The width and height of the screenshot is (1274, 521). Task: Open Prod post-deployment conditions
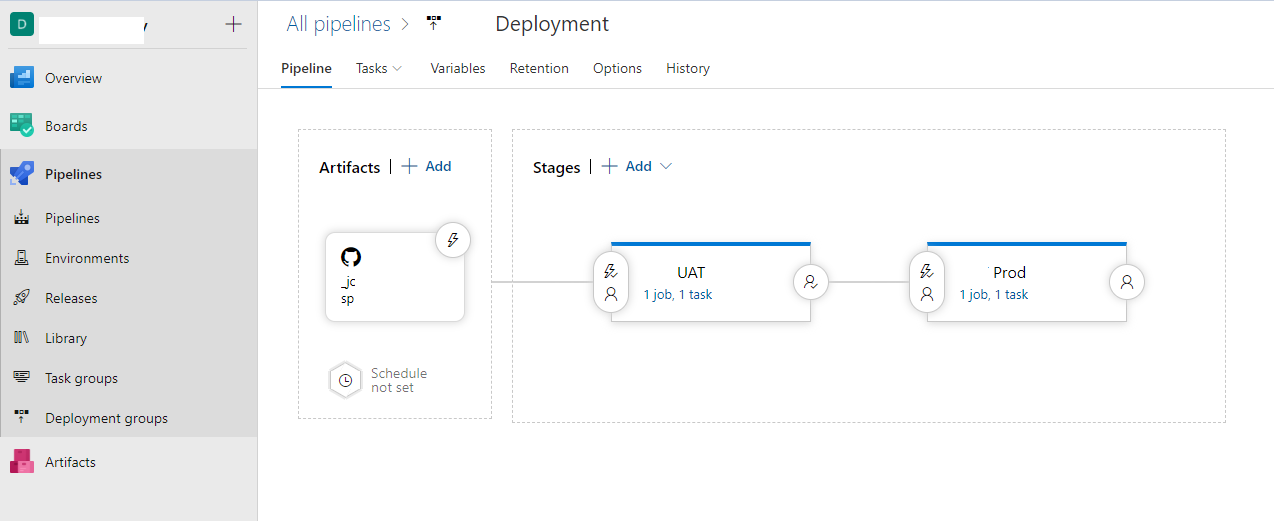(x=1127, y=282)
